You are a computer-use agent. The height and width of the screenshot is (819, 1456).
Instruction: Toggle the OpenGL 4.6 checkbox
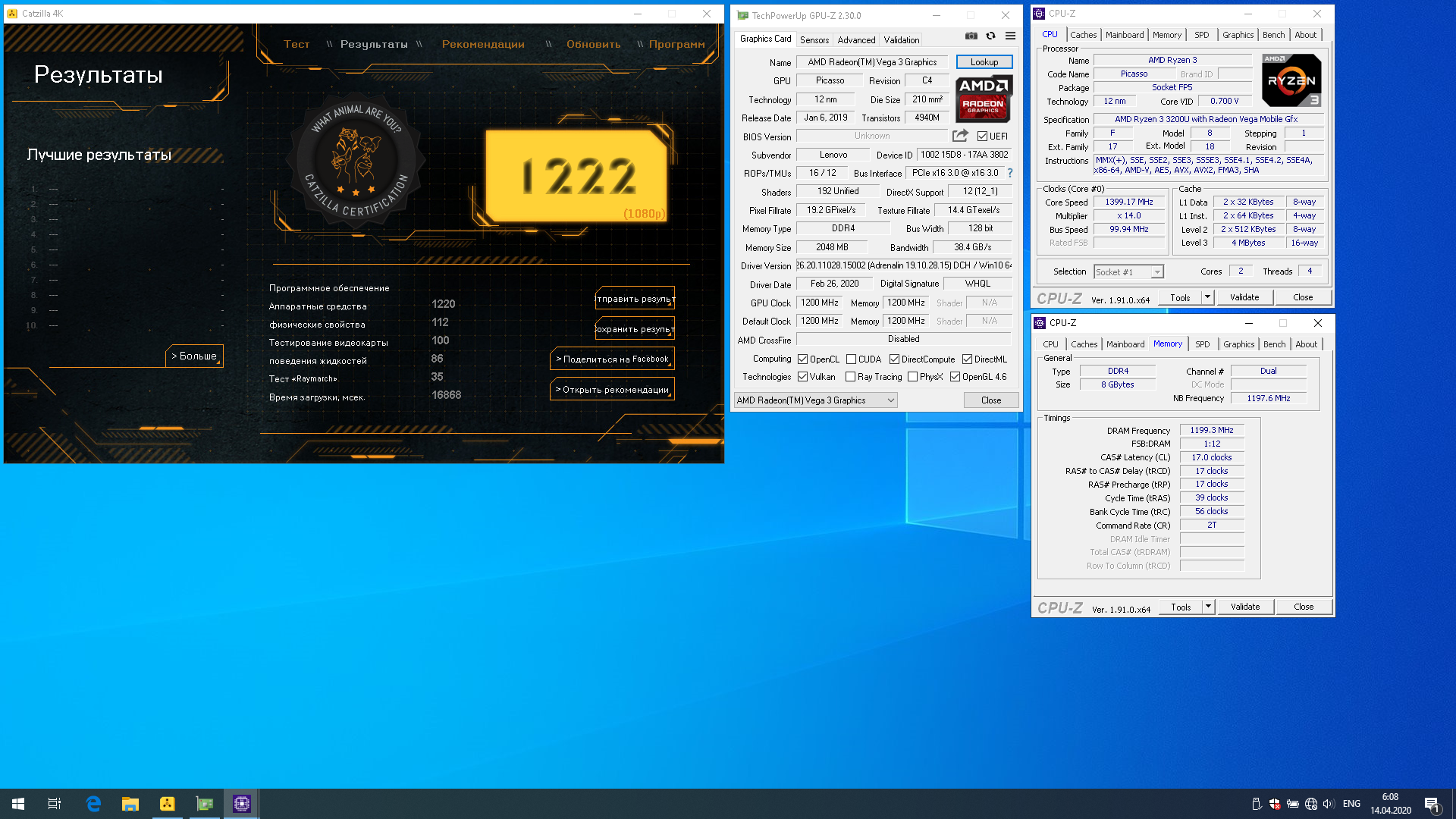(x=955, y=377)
